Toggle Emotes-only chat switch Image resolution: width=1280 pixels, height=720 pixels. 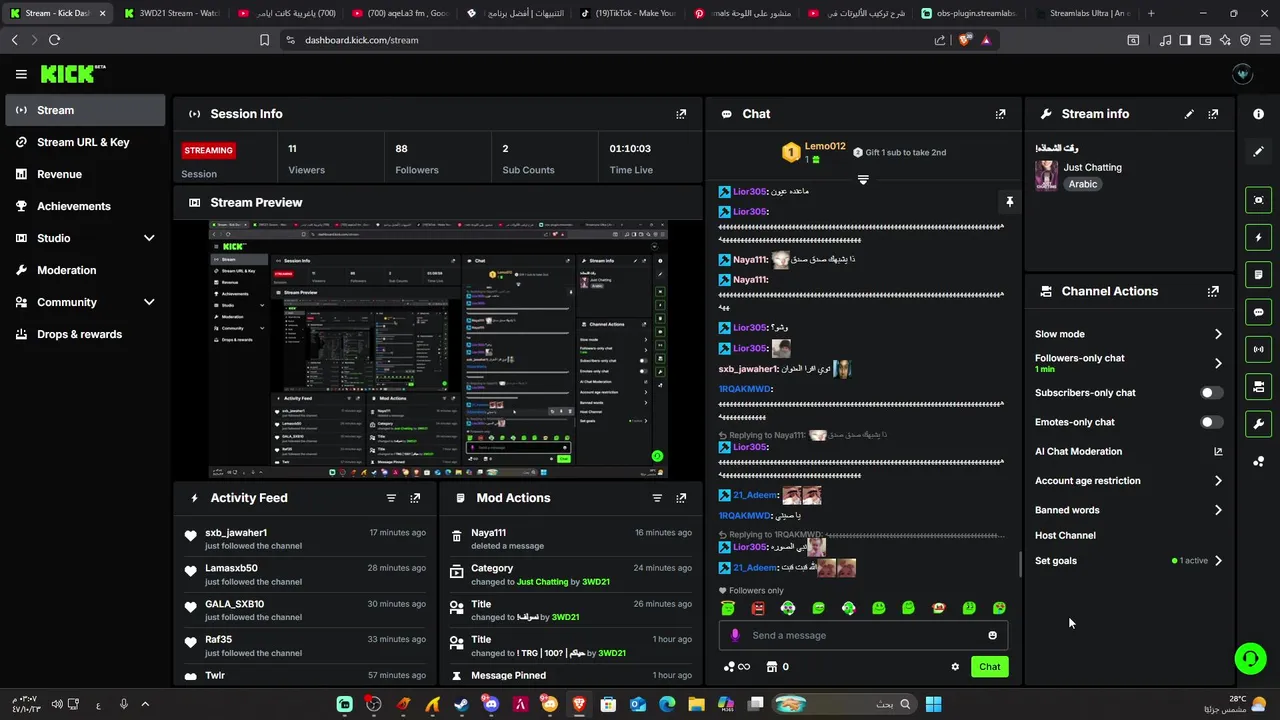click(x=1212, y=422)
